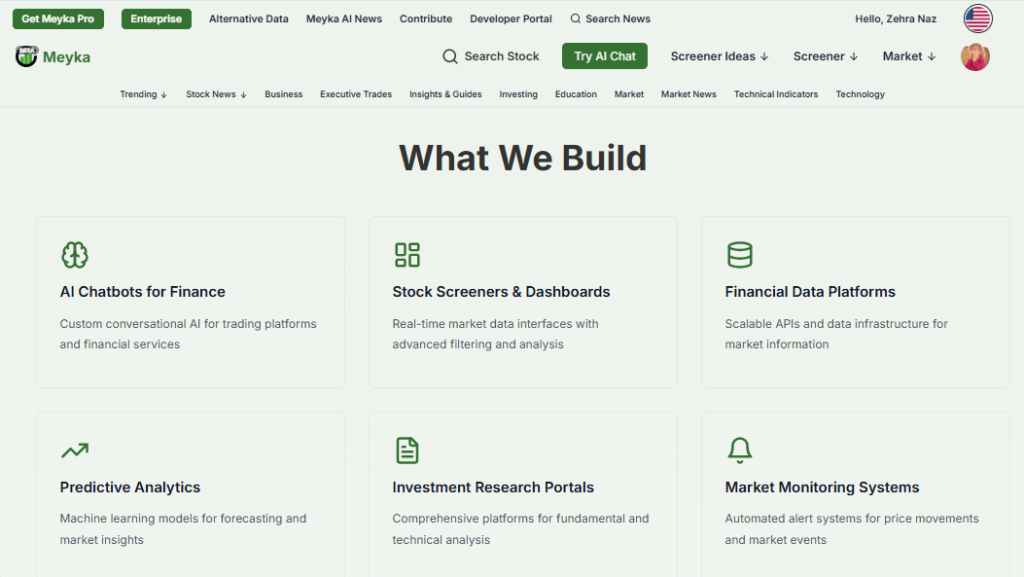
Task: Select Executive Trades in the navigation
Action: coord(355,94)
